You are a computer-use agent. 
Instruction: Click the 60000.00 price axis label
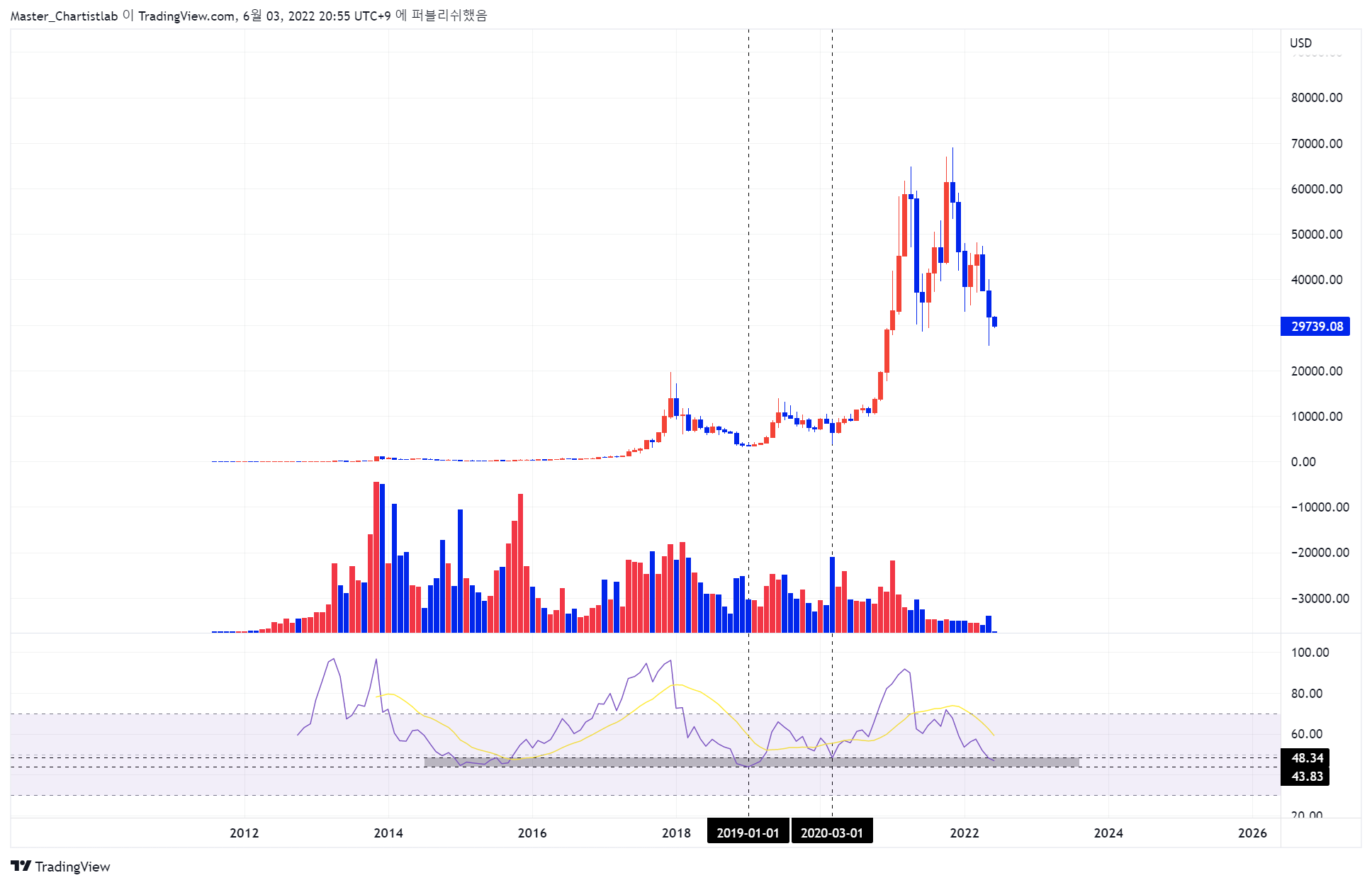coord(1317,188)
